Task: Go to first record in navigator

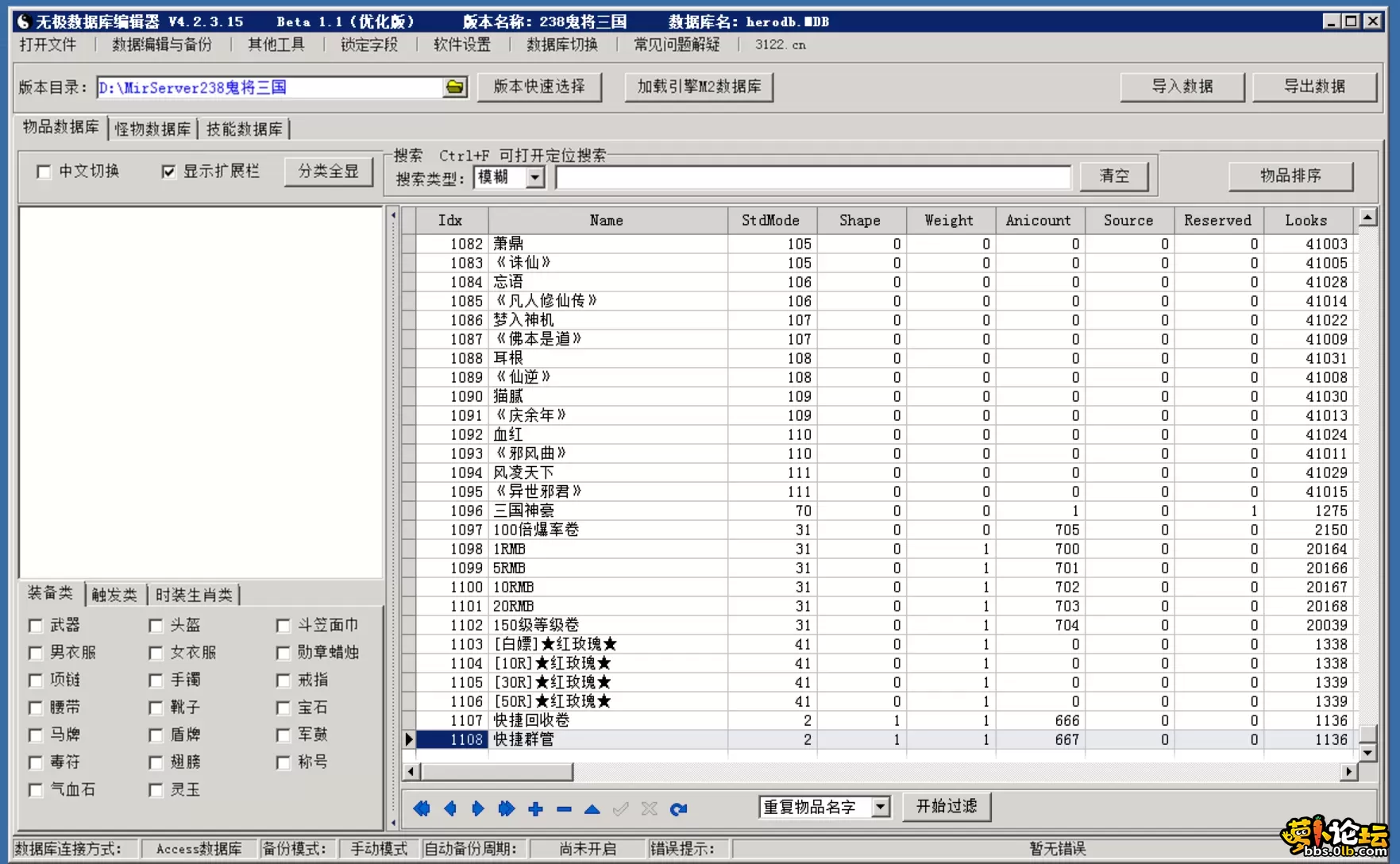Action: click(422, 808)
